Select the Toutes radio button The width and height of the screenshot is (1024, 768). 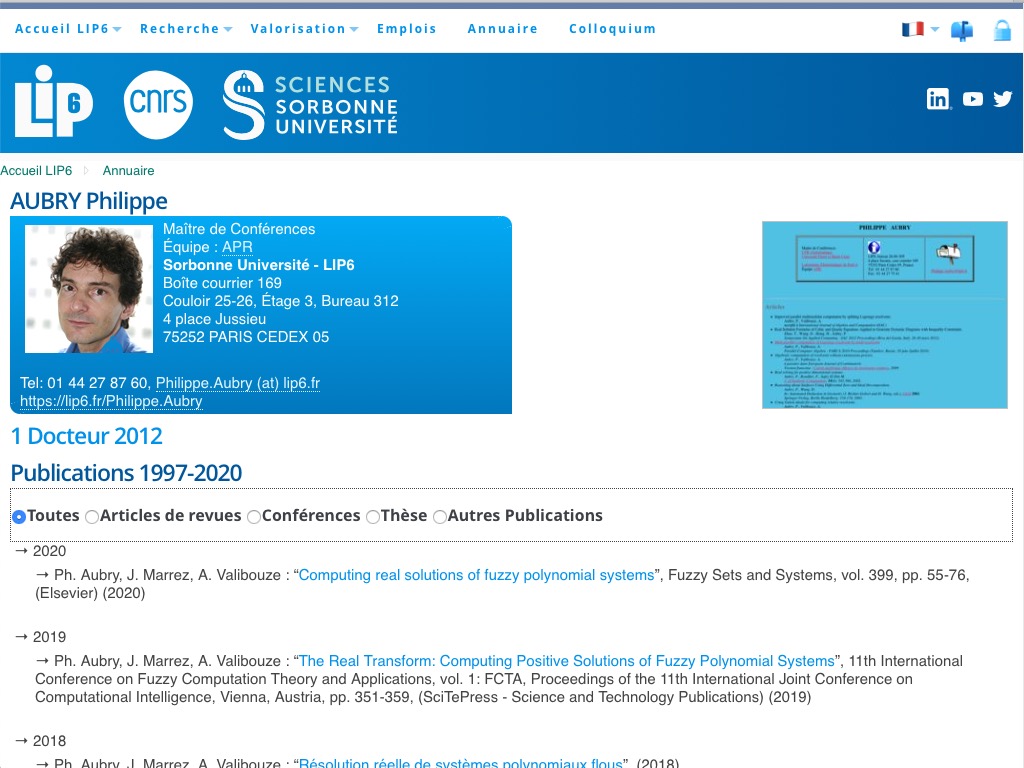(19, 517)
